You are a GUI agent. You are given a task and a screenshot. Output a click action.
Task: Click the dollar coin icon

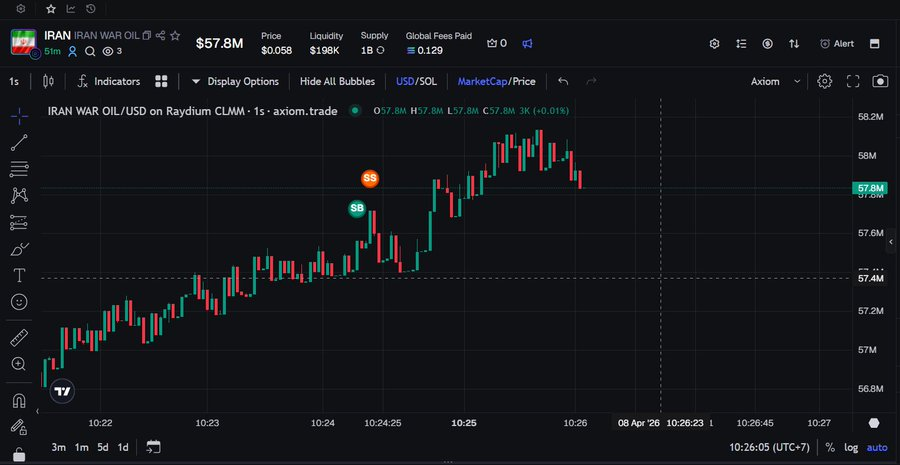pos(767,44)
